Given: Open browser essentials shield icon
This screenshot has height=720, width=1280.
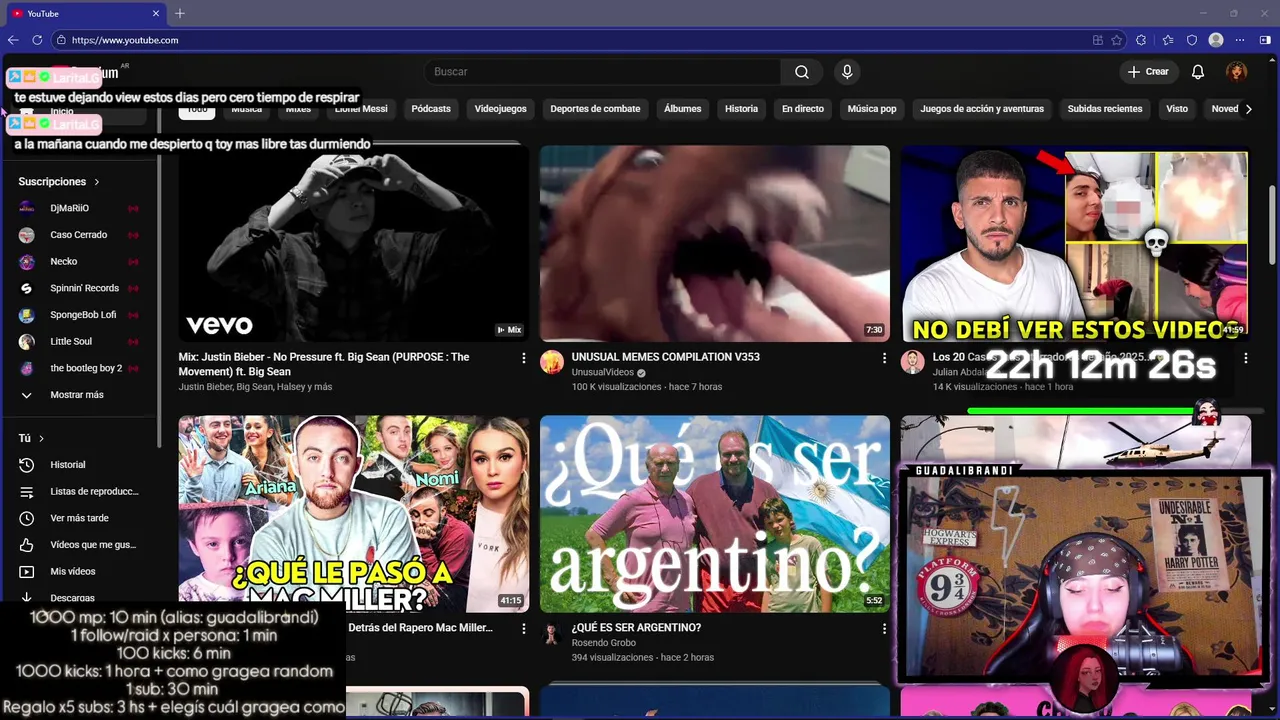Looking at the screenshot, I should [1192, 40].
